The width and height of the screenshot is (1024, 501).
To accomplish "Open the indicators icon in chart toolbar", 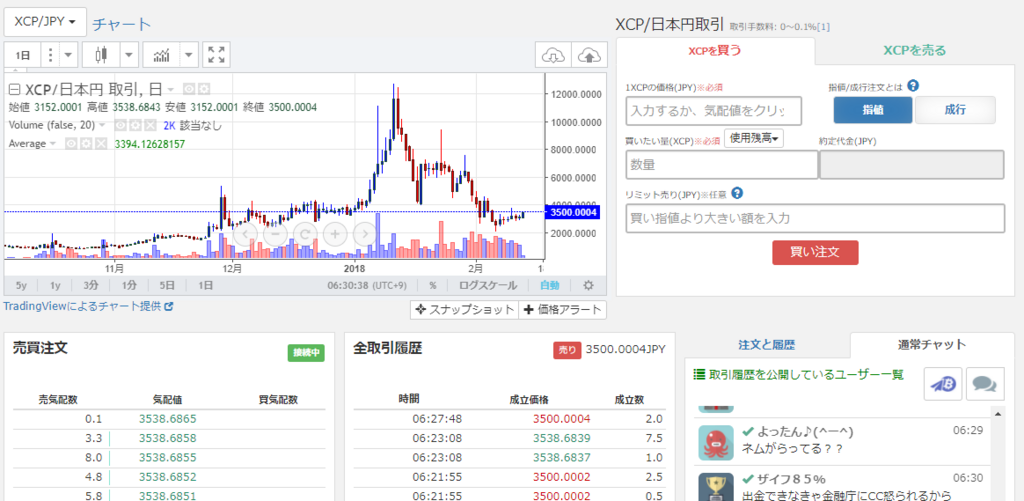I will tap(161, 55).
